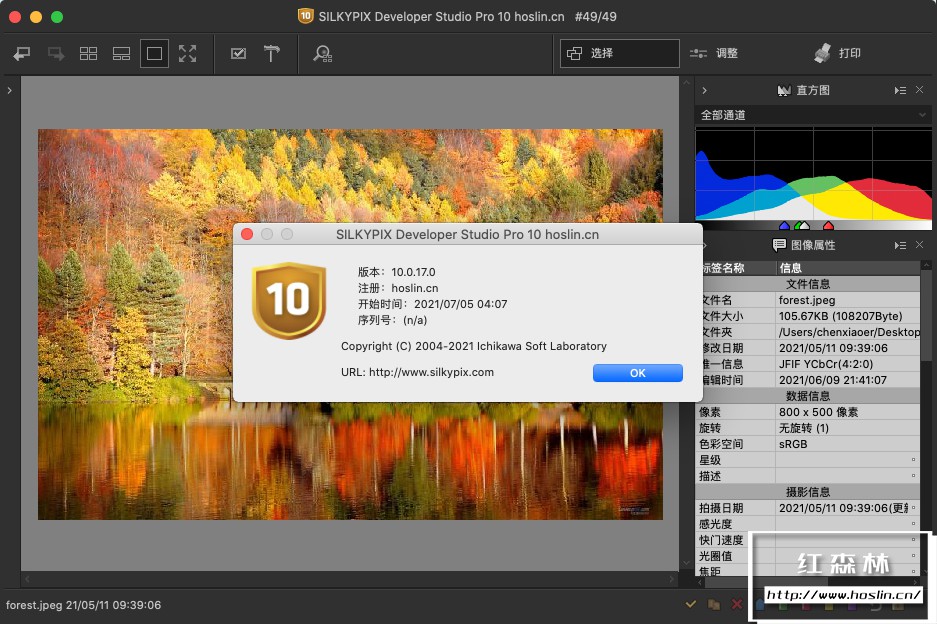Enter full screen preview mode
This screenshot has width=937, height=624.
coord(187,54)
